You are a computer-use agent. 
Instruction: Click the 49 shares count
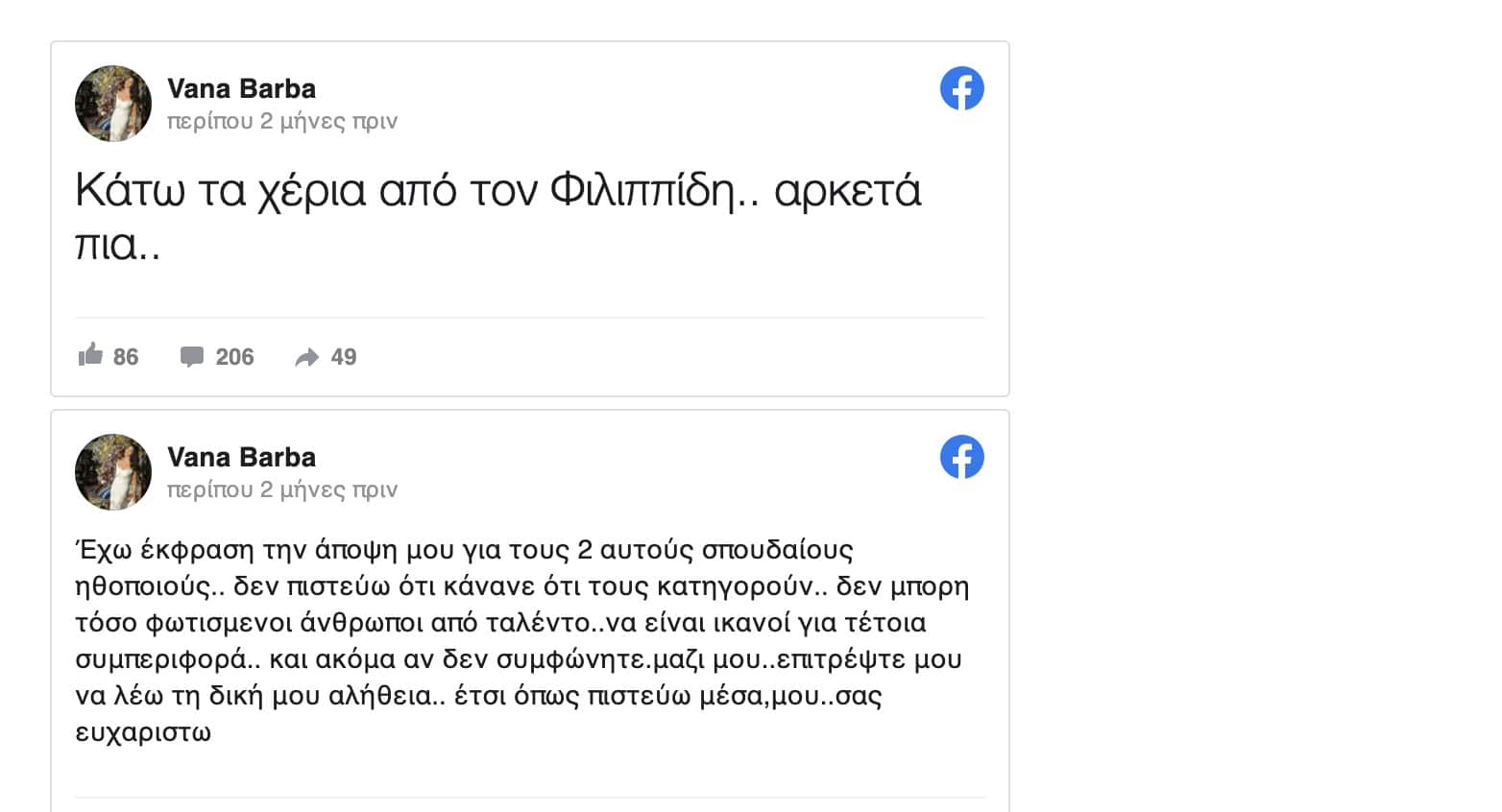point(344,357)
